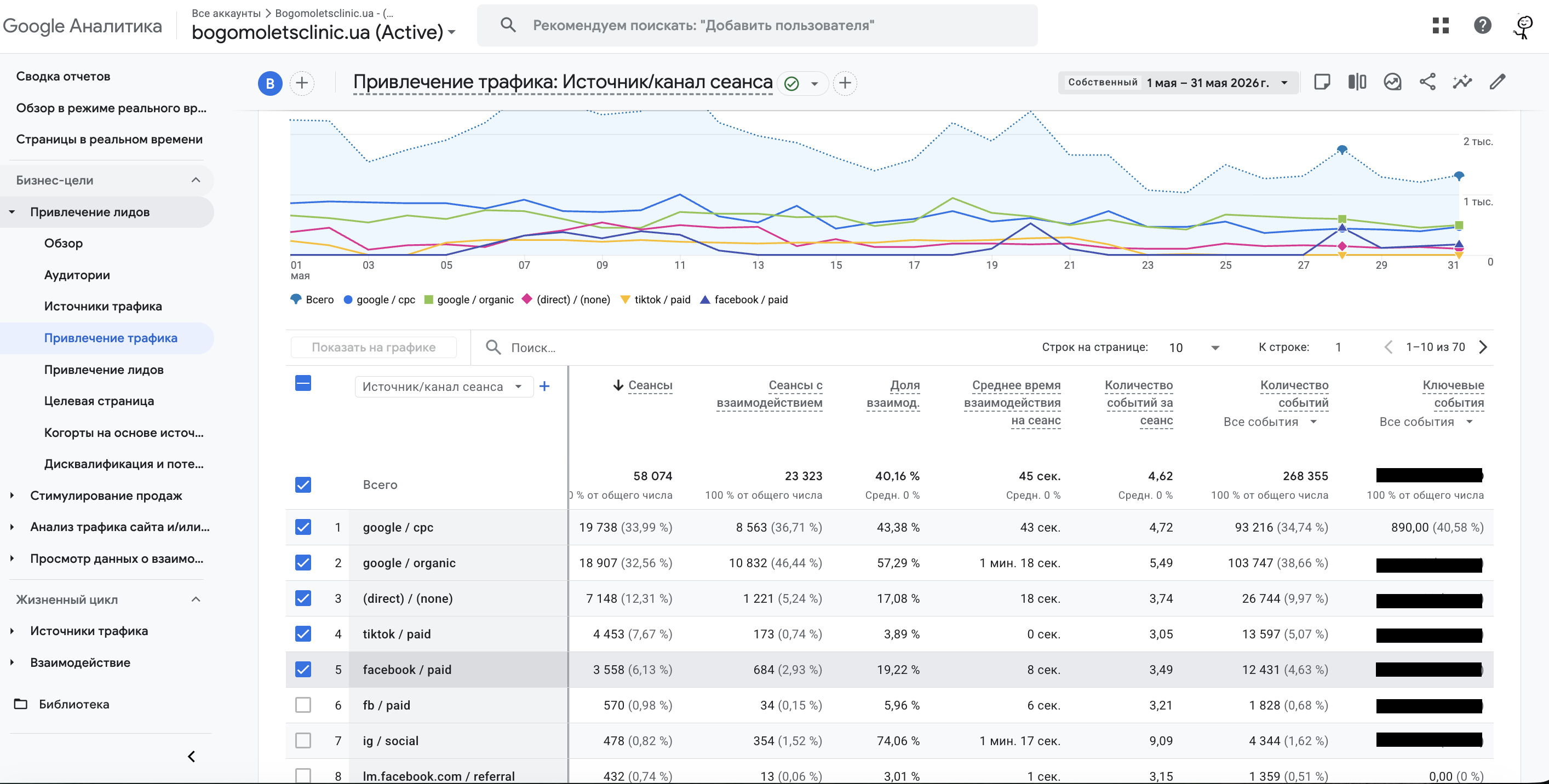Image resolution: width=1549 pixels, height=784 pixels.
Task: Open the Аудитории report
Action: pyautogui.click(x=77, y=275)
